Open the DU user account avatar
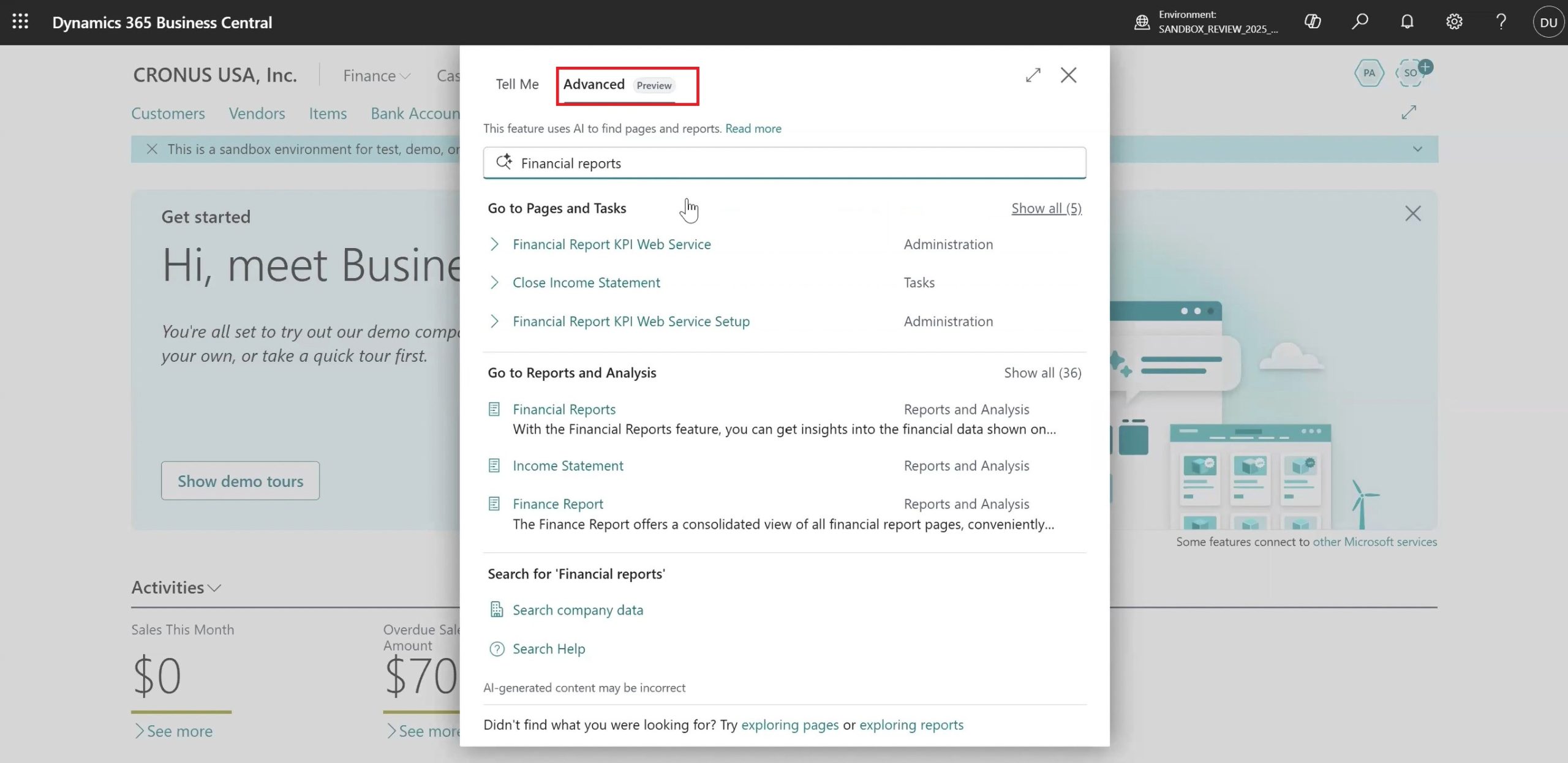 click(1548, 23)
